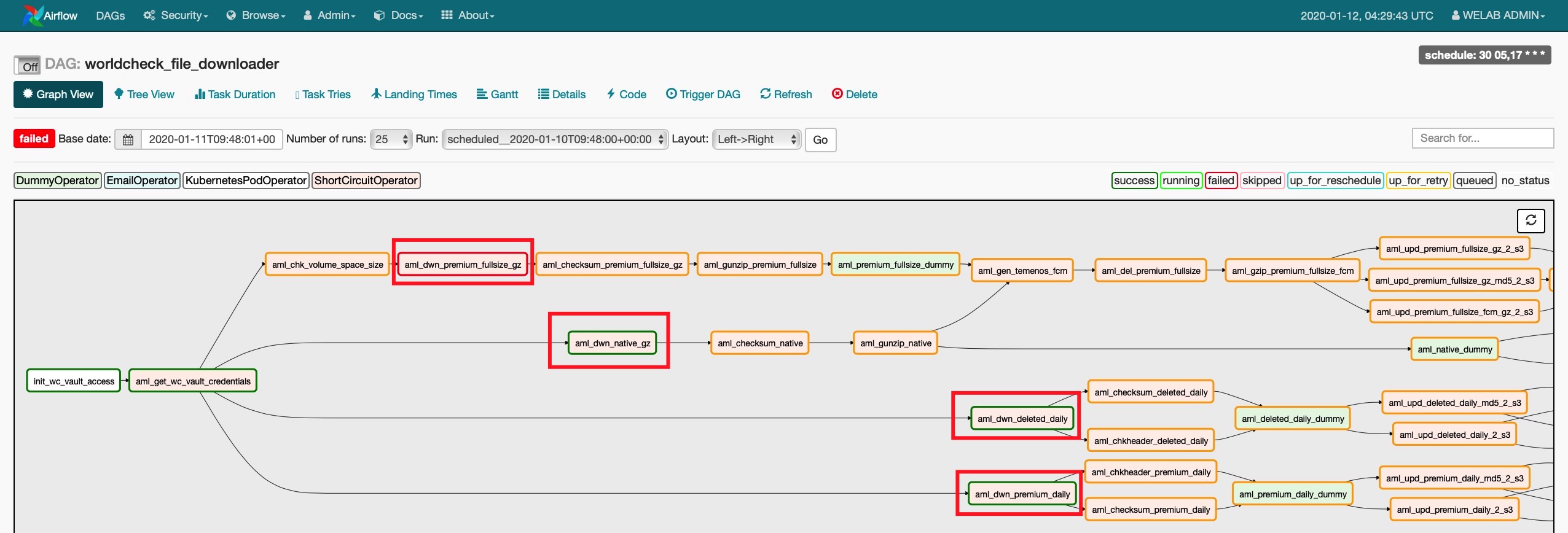Delete the DAG using red icon
This screenshot has width=1568, height=533.
coord(854,95)
